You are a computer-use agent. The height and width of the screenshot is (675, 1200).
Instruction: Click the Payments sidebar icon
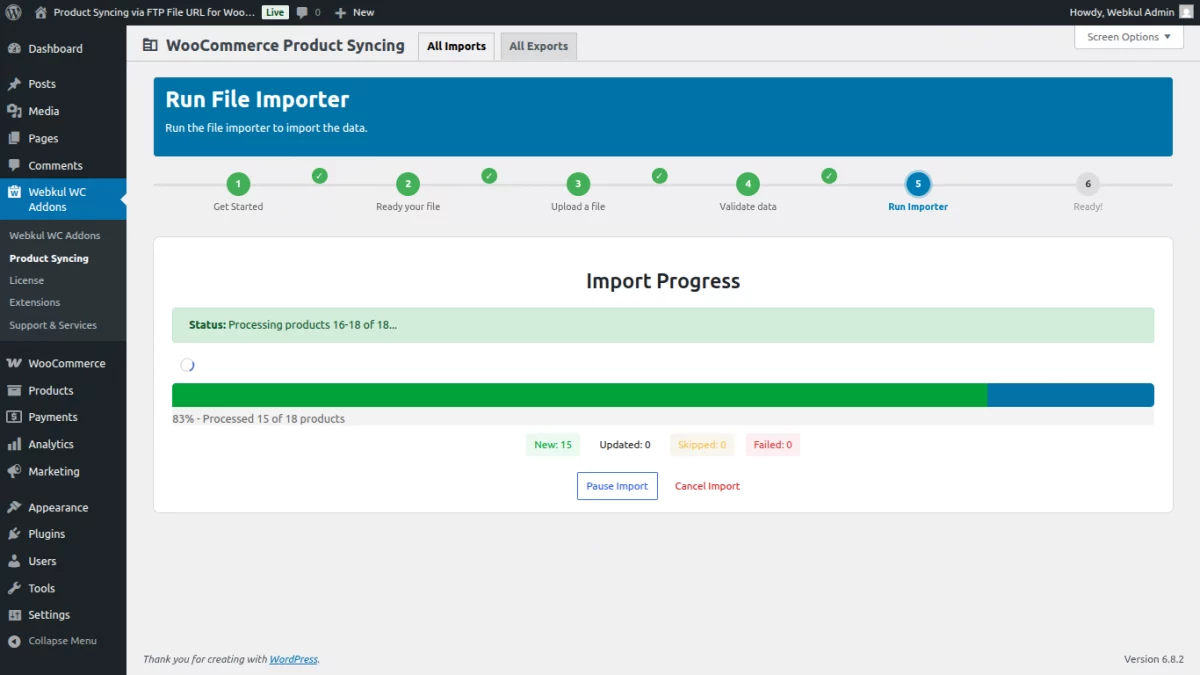[14, 417]
